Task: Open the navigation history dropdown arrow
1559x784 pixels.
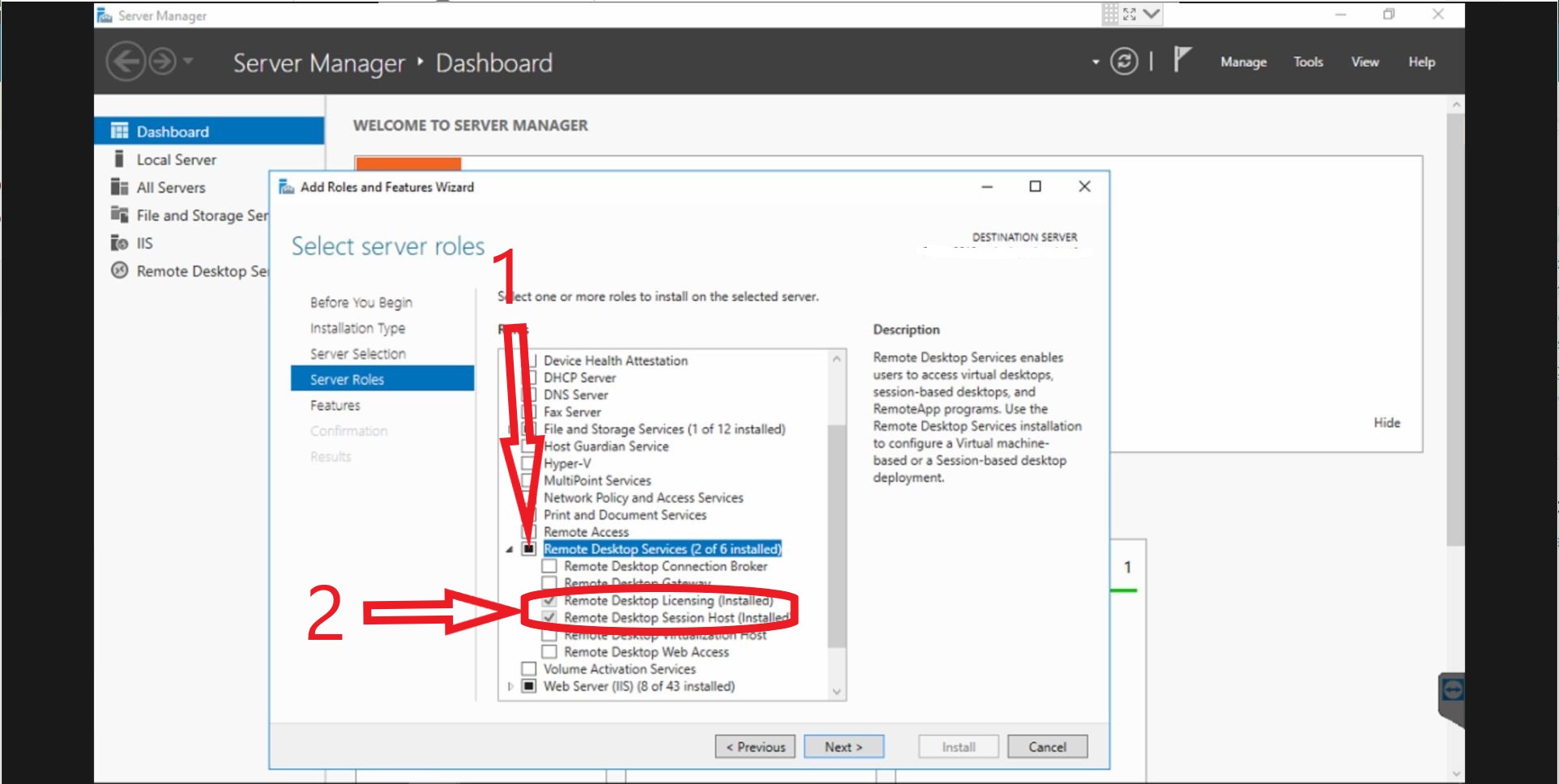Action: point(188,61)
